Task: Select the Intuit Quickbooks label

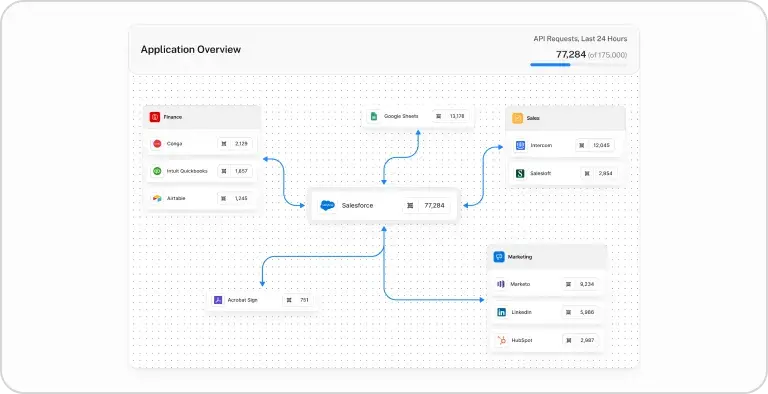Action: (187, 171)
